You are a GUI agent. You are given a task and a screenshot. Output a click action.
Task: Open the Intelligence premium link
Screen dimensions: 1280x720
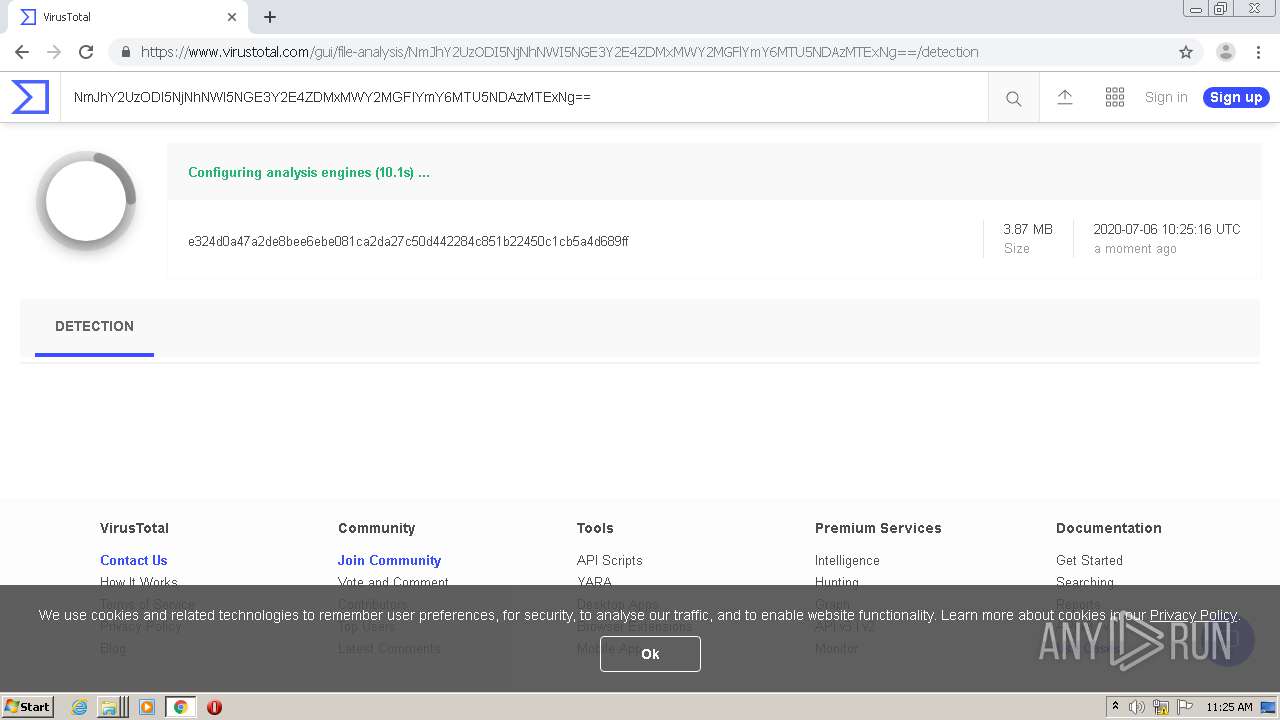847,561
